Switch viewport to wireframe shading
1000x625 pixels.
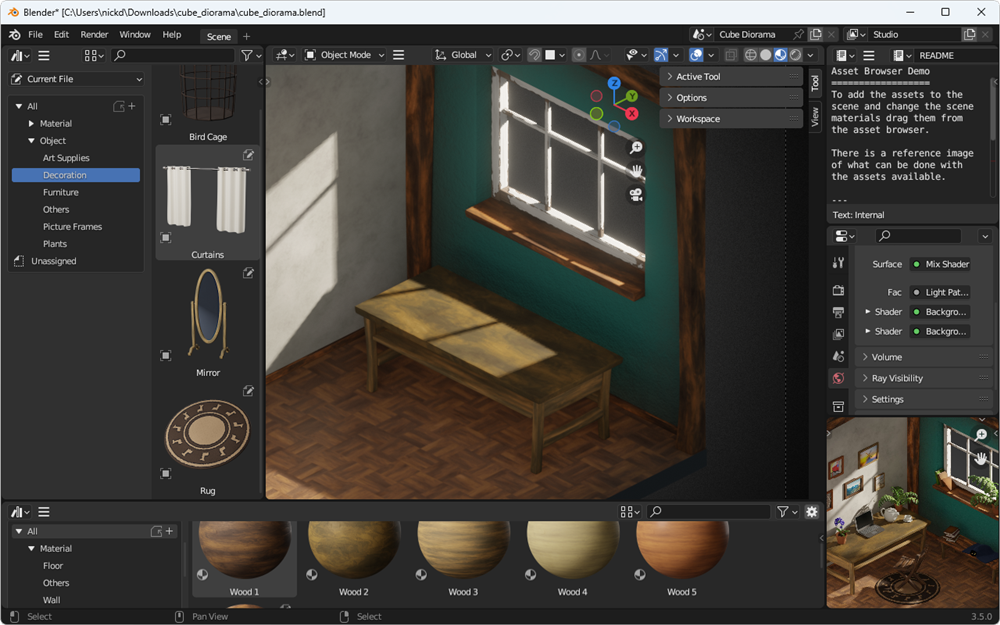click(x=750, y=55)
